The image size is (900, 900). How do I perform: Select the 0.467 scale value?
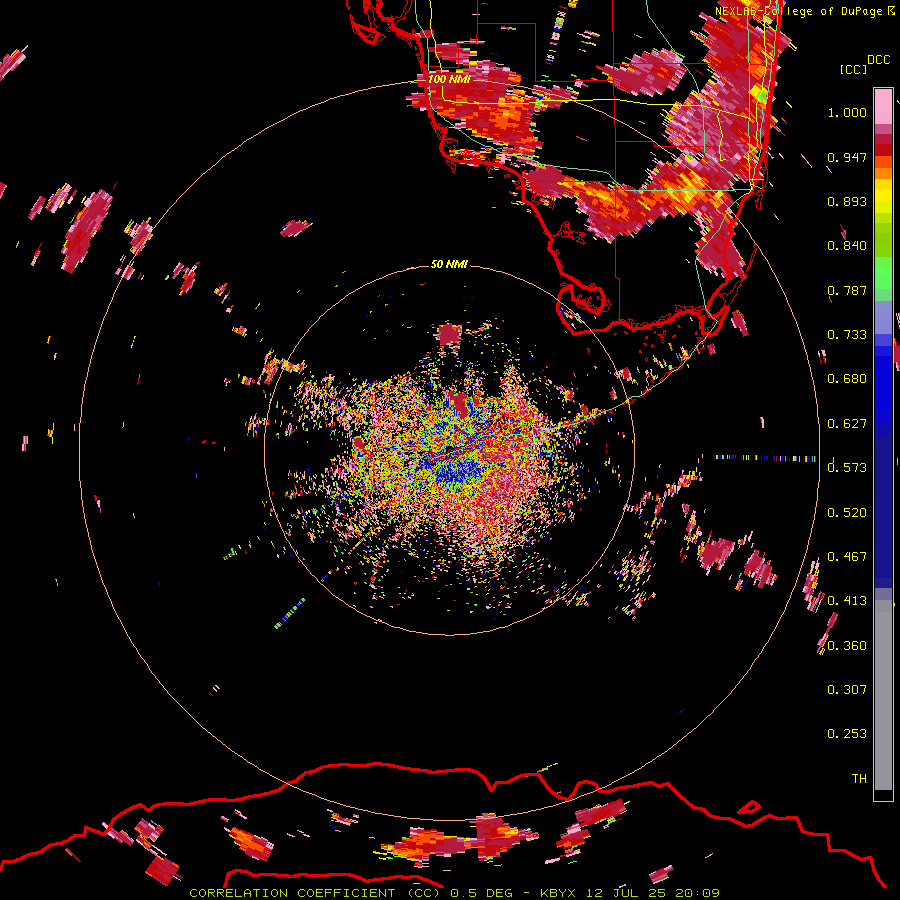tap(847, 557)
